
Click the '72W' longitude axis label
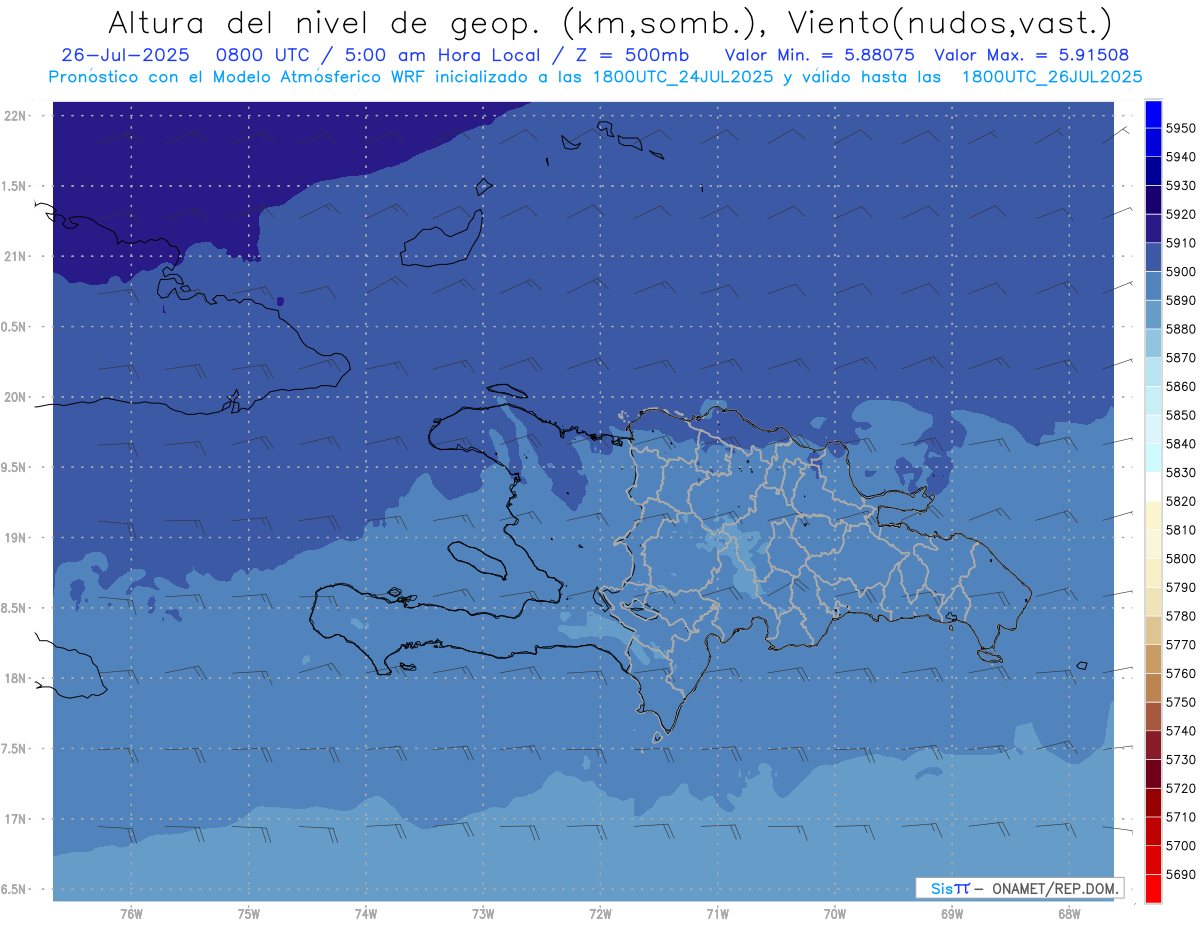pyautogui.click(x=601, y=914)
